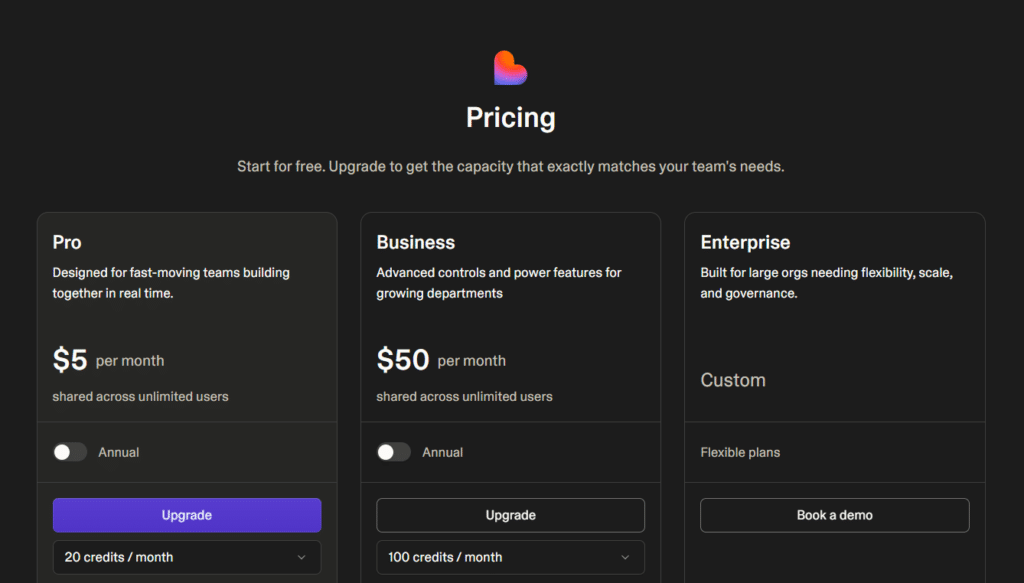1024x583 pixels.
Task: Select the Enterprise plan title
Action: (x=745, y=242)
